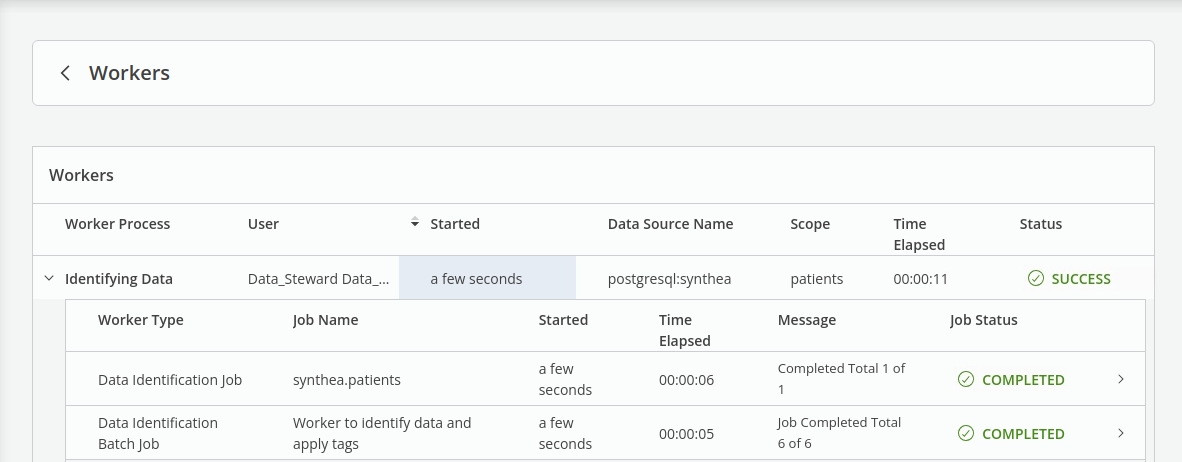This screenshot has height=462, width=1182.
Task: Click the Data_Steward user cell
Action: [x=318, y=279]
